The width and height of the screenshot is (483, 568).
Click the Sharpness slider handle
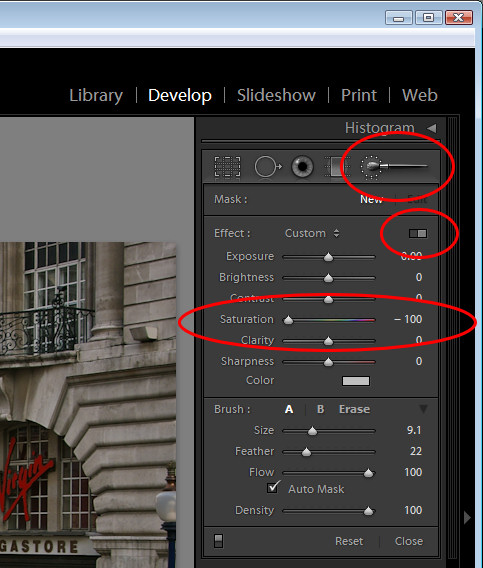tap(328, 362)
